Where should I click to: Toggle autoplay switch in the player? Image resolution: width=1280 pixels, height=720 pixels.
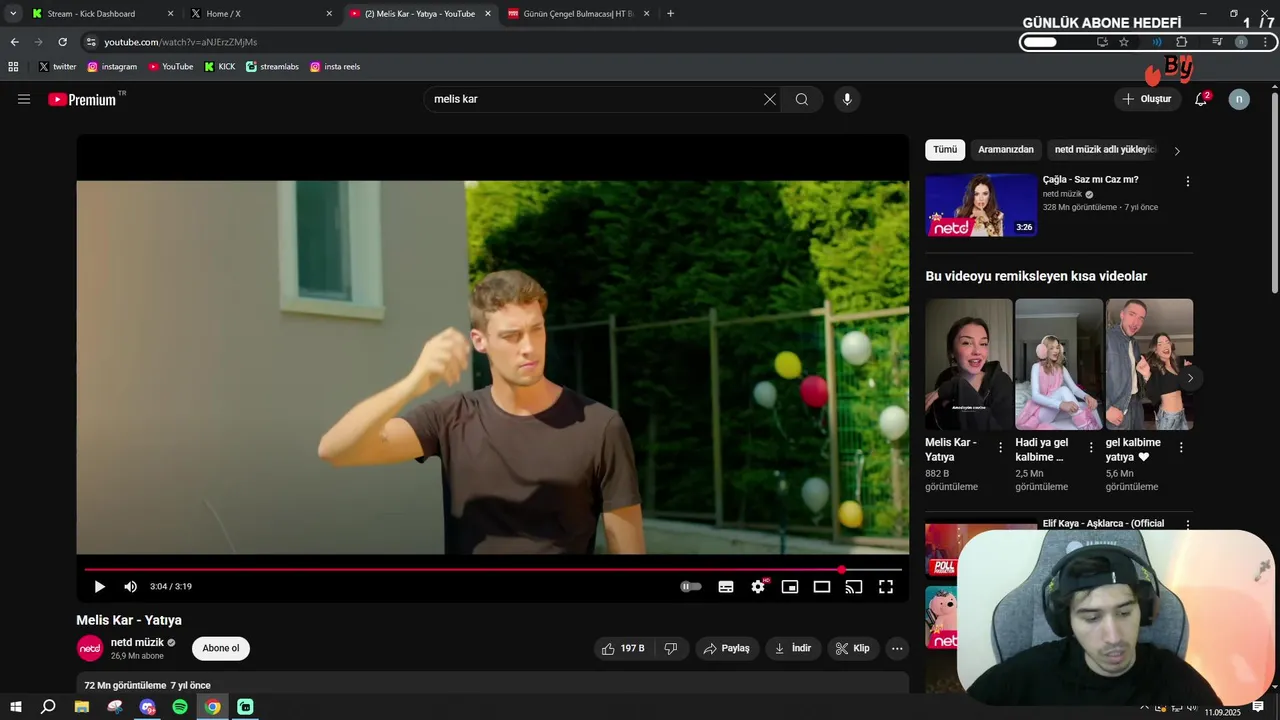point(691,587)
